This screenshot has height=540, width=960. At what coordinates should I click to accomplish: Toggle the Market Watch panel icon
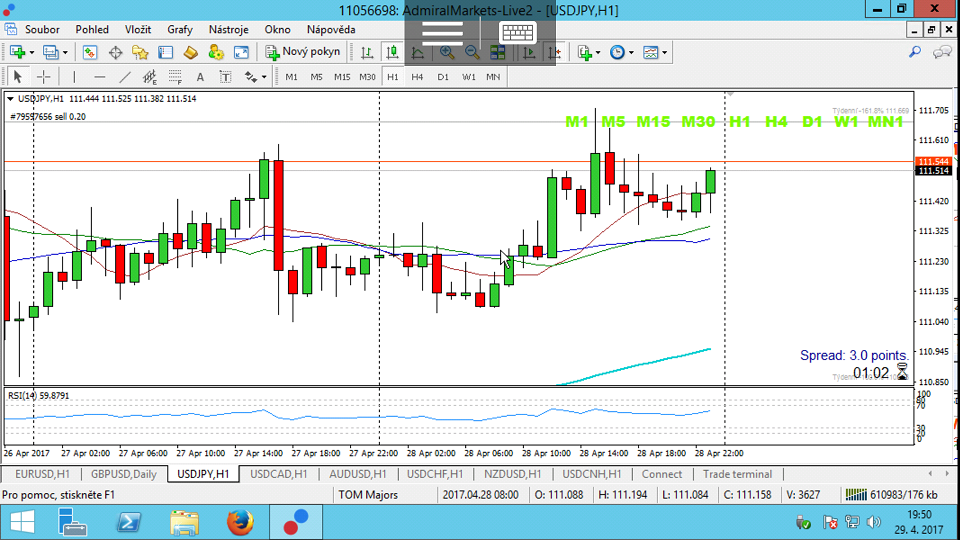tap(90, 53)
